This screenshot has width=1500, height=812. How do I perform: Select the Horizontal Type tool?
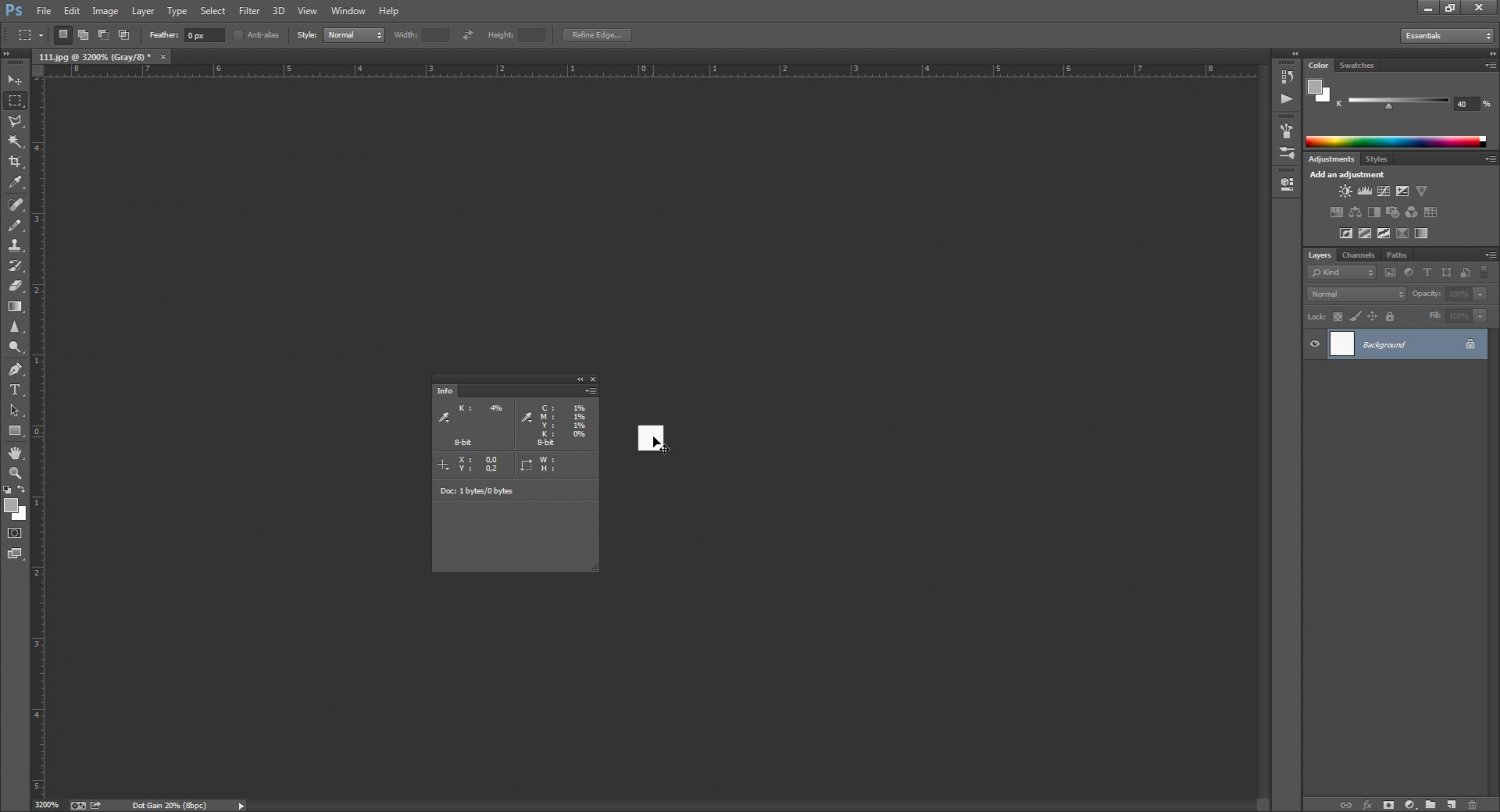[15, 390]
